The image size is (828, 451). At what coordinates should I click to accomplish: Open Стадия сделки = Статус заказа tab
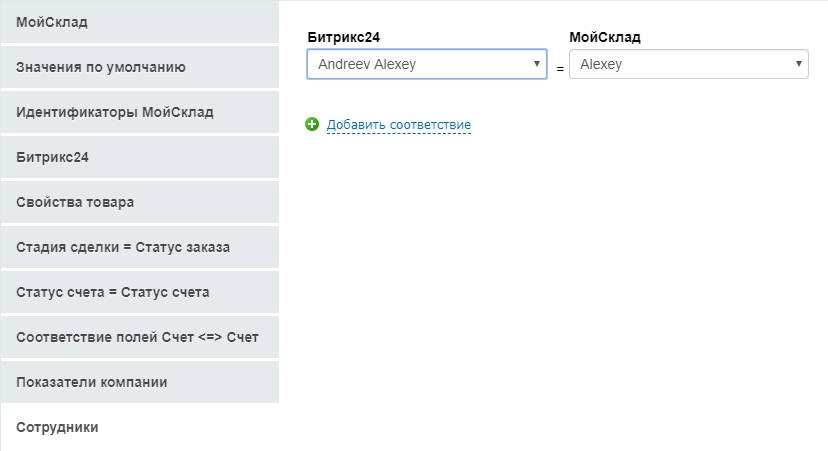click(x=139, y=247)
